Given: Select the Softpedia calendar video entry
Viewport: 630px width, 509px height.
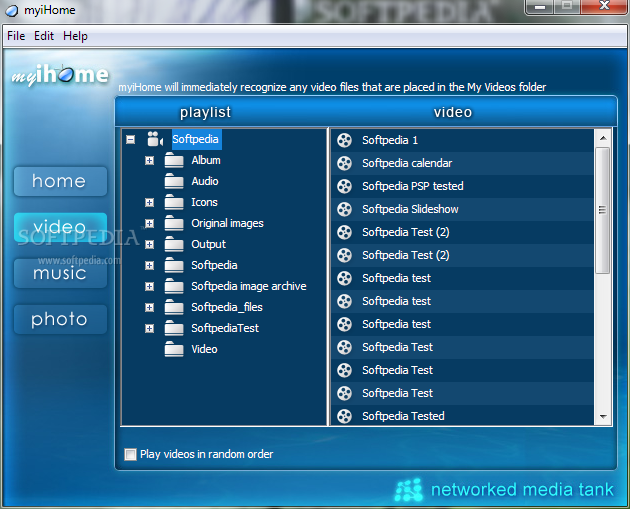Looking at the screenshot, I should (462, 163).
